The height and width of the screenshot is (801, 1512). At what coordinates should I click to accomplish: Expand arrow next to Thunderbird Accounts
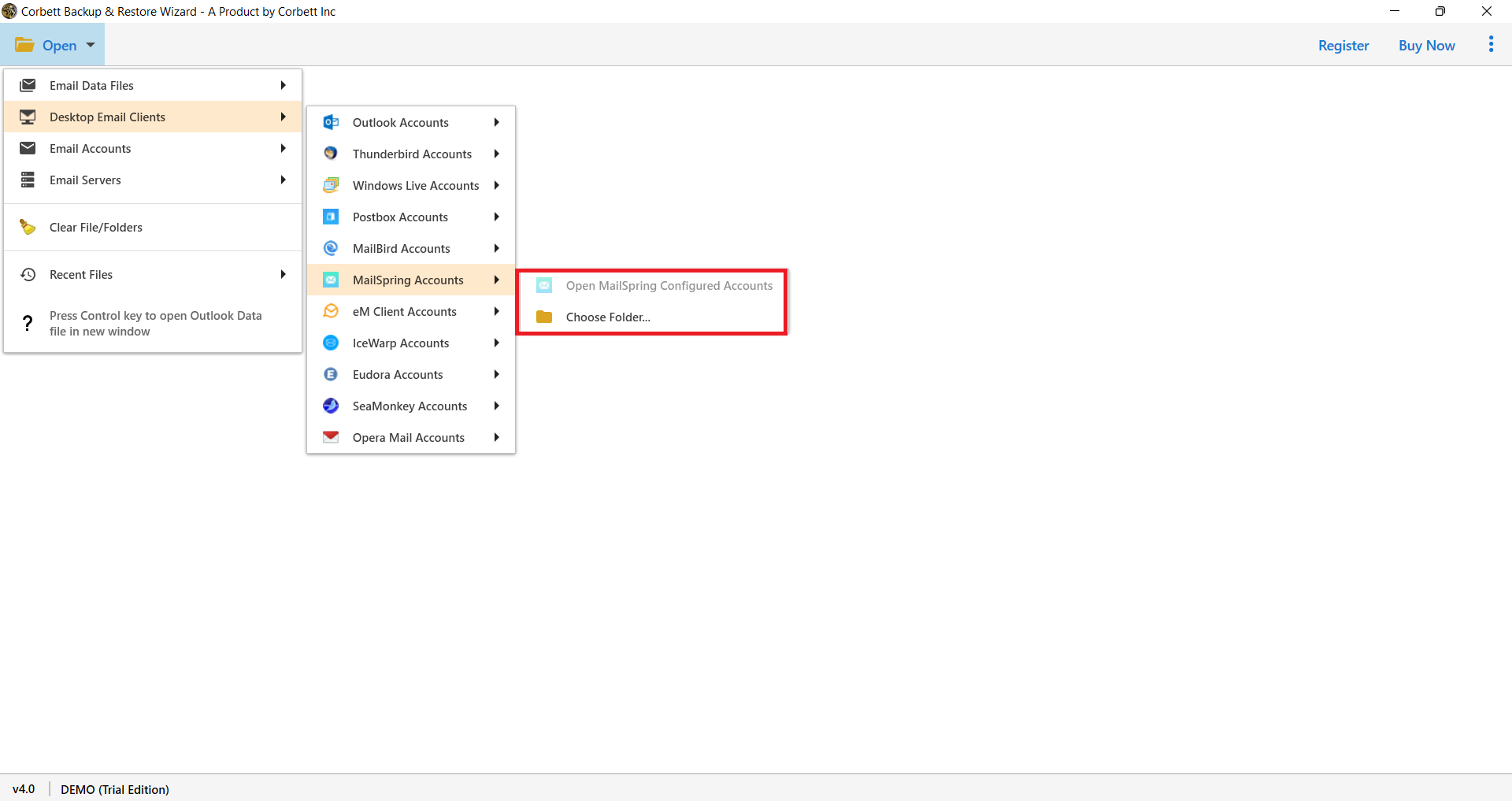497,154
